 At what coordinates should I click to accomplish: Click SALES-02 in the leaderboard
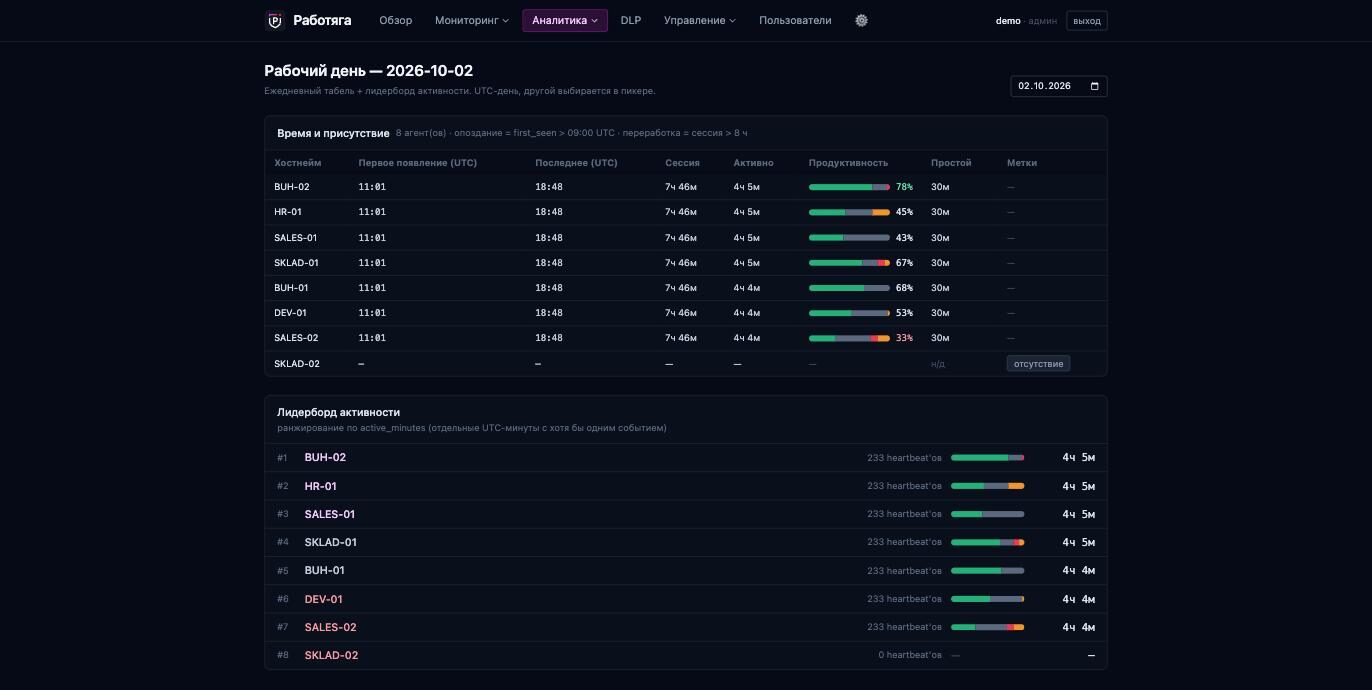331,627
